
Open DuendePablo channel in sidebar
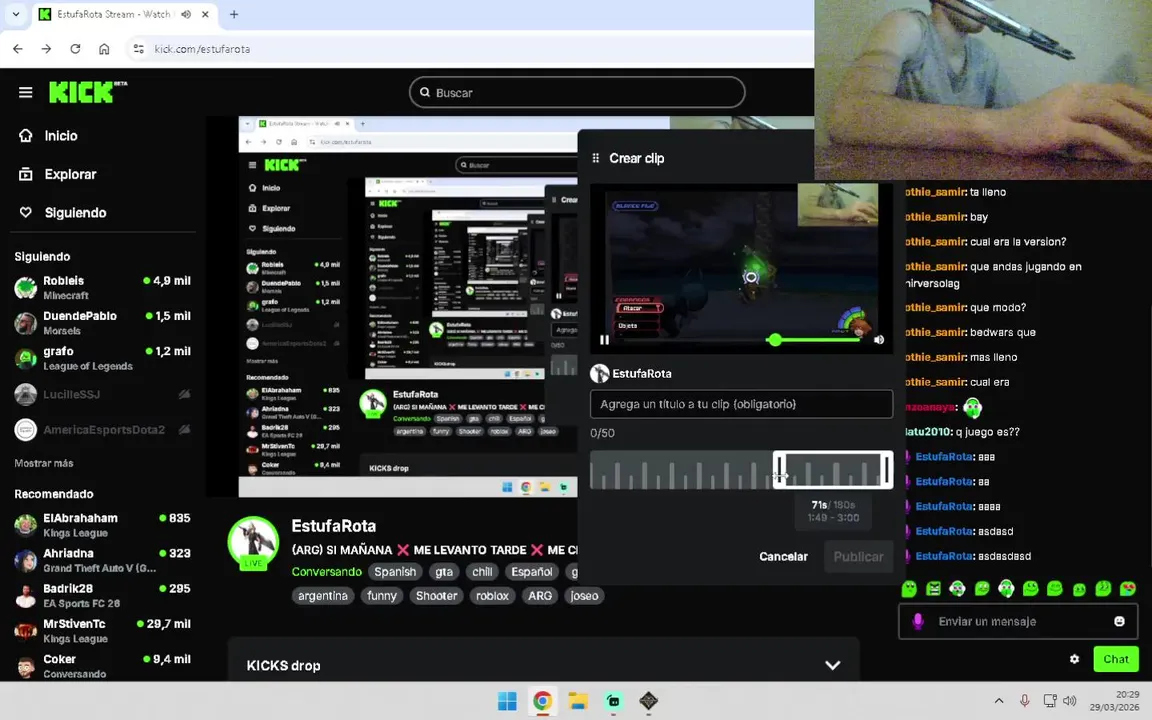pos(103,323)
